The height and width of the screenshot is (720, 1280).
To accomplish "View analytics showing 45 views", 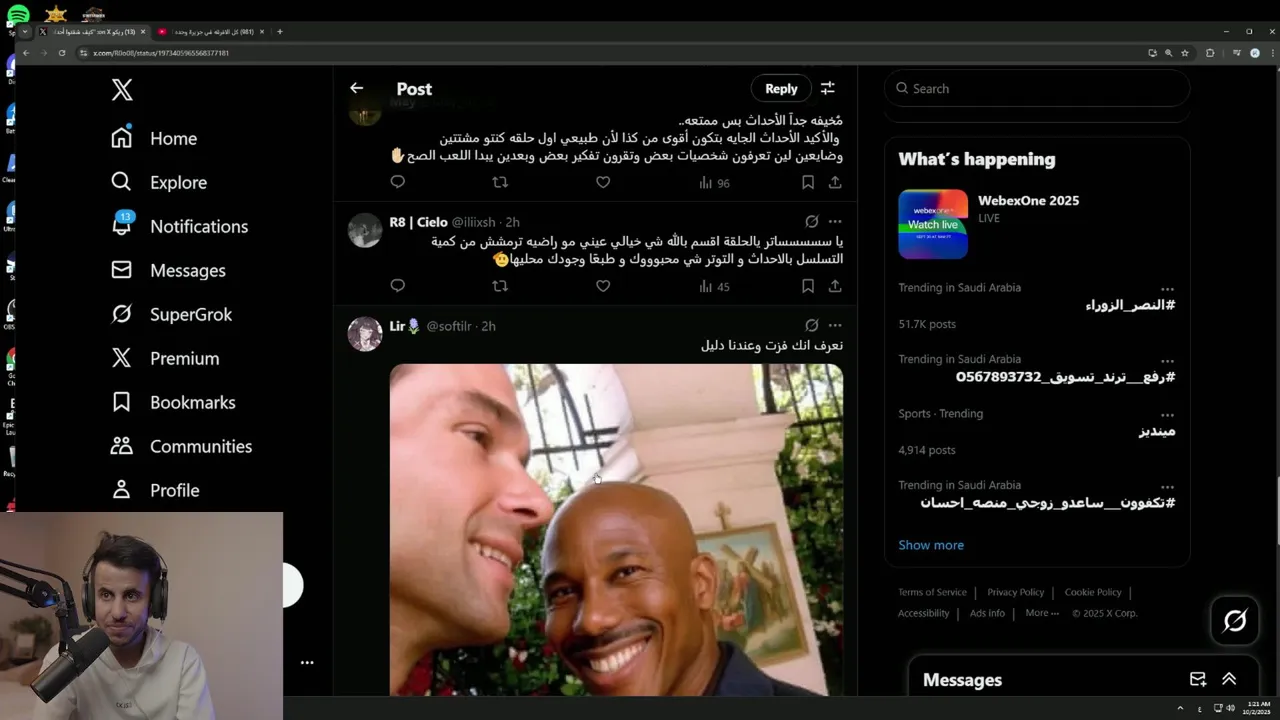I will (714, 287).
